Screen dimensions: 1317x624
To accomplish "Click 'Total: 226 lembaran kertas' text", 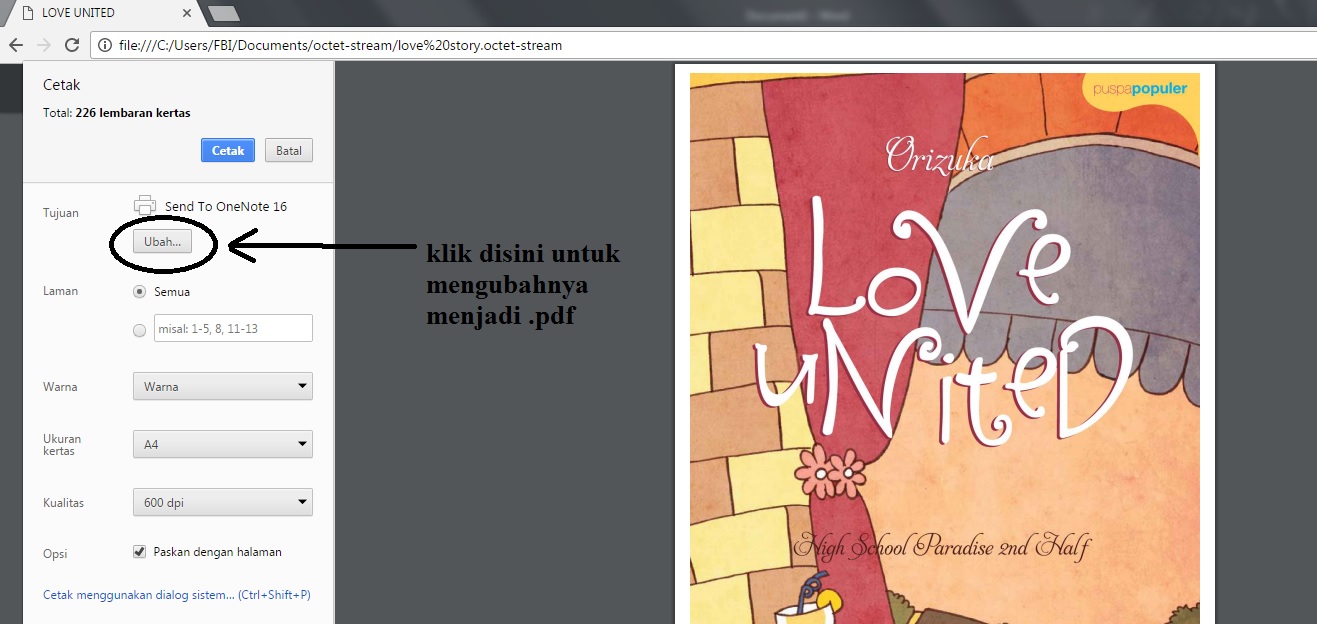I will 117,113.
